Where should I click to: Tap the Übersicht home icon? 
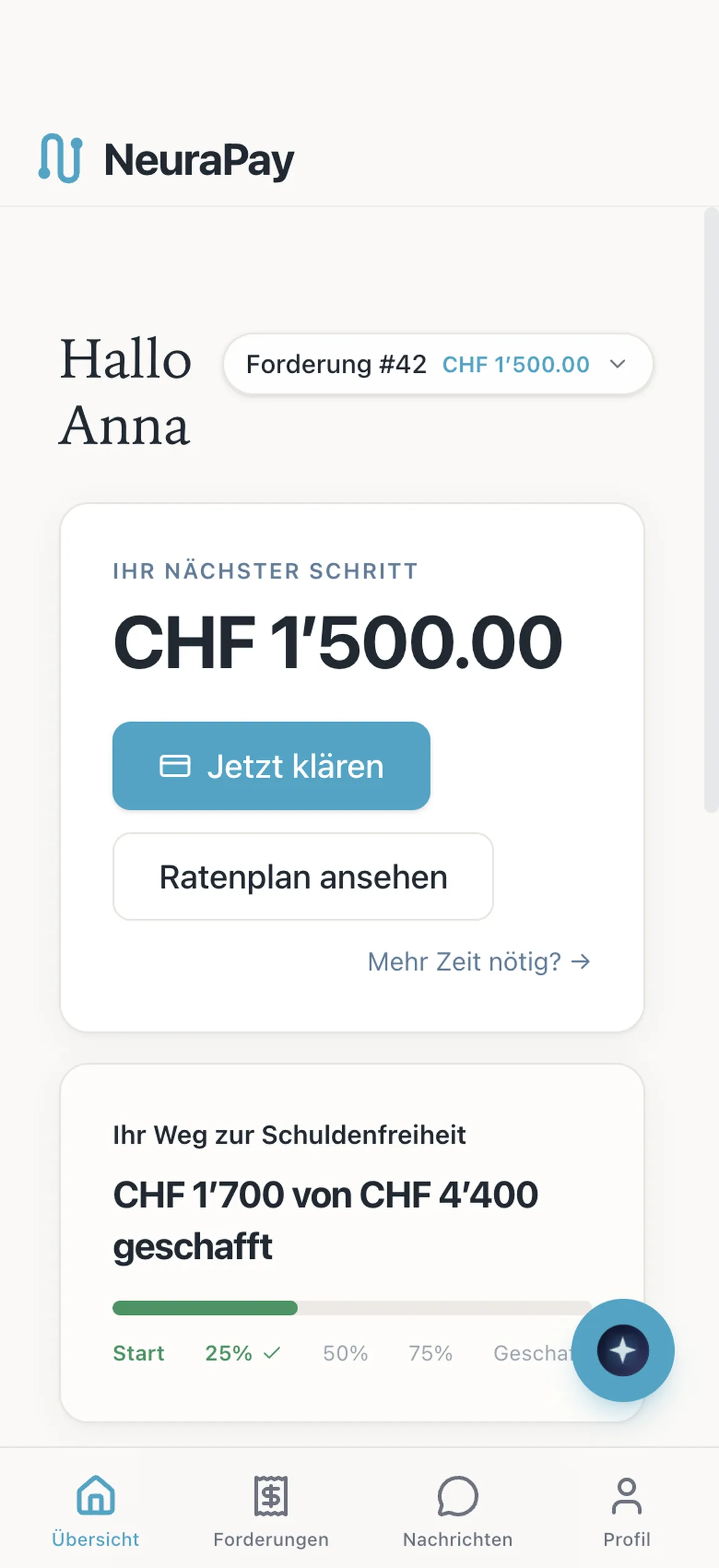95,1494
